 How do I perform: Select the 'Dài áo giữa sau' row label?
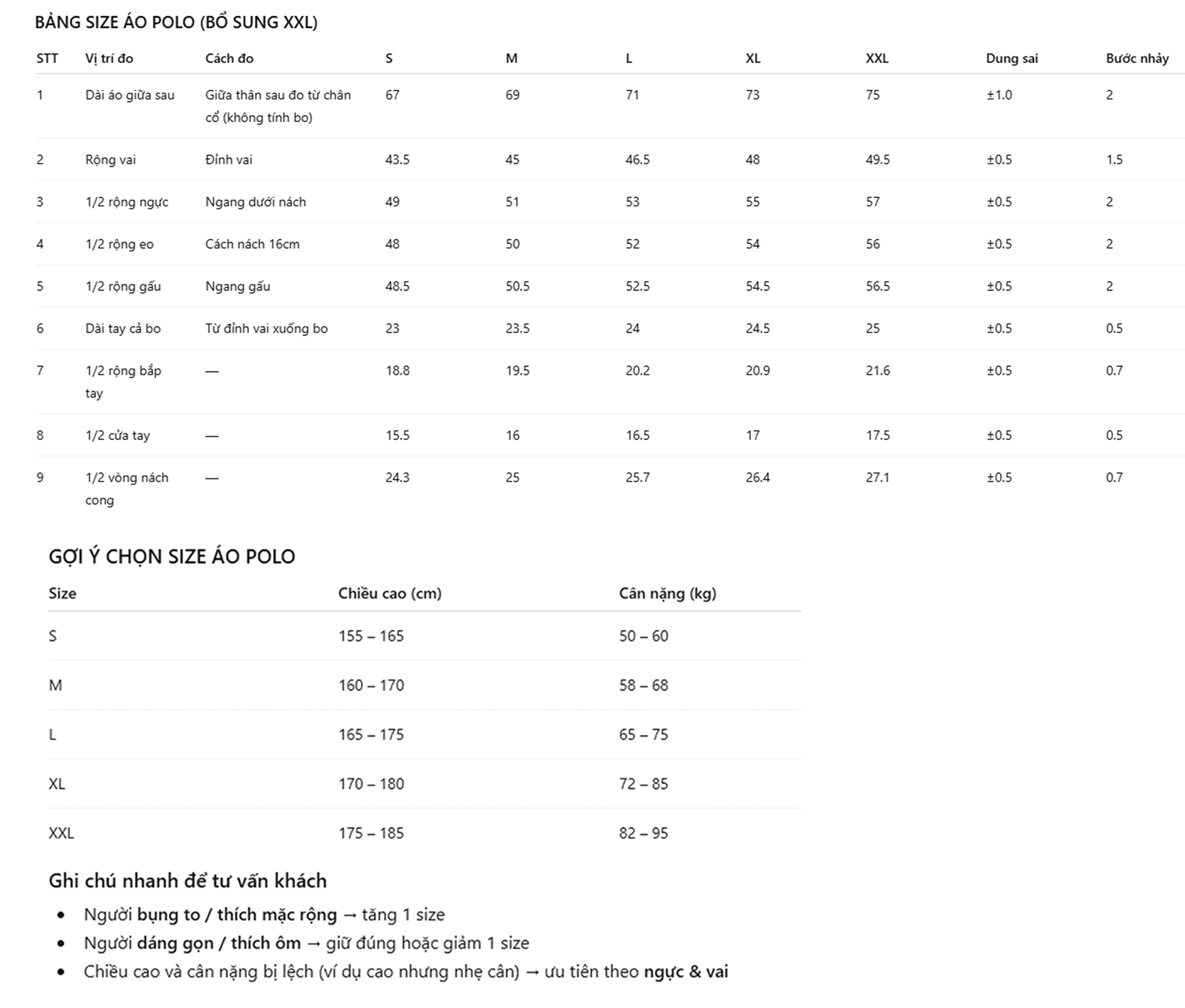pyautogui.click(x=130, y=95)
